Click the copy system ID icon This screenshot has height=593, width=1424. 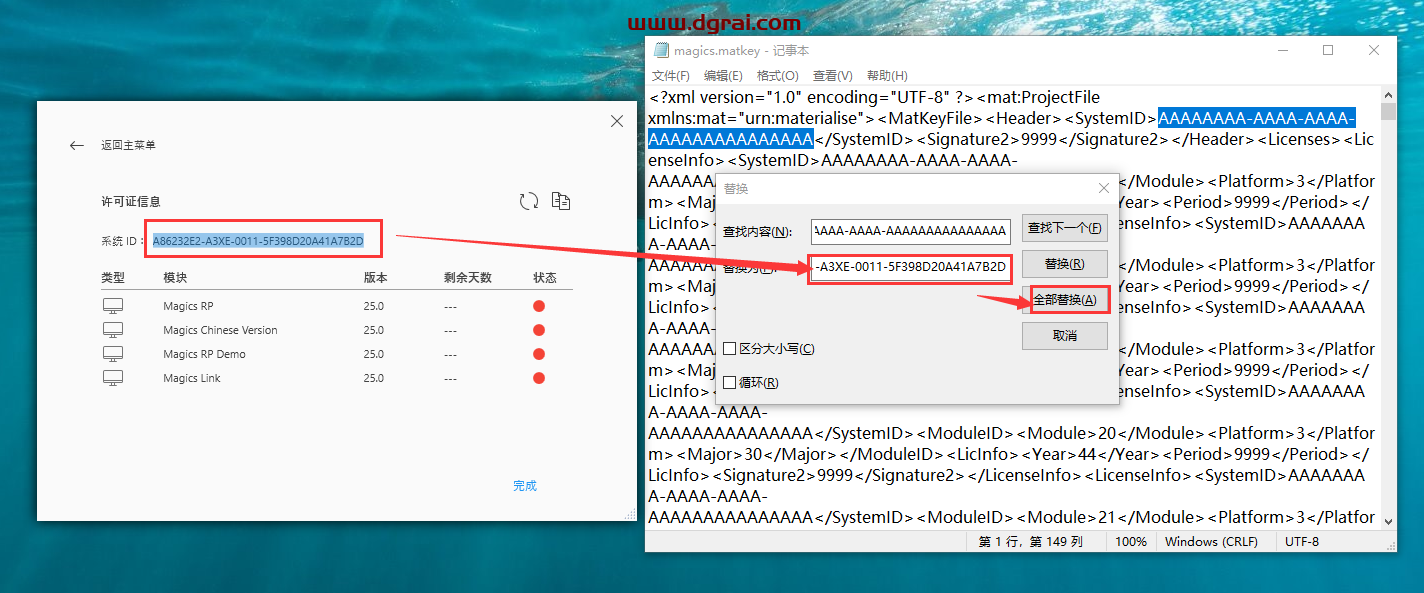[561, 202]
